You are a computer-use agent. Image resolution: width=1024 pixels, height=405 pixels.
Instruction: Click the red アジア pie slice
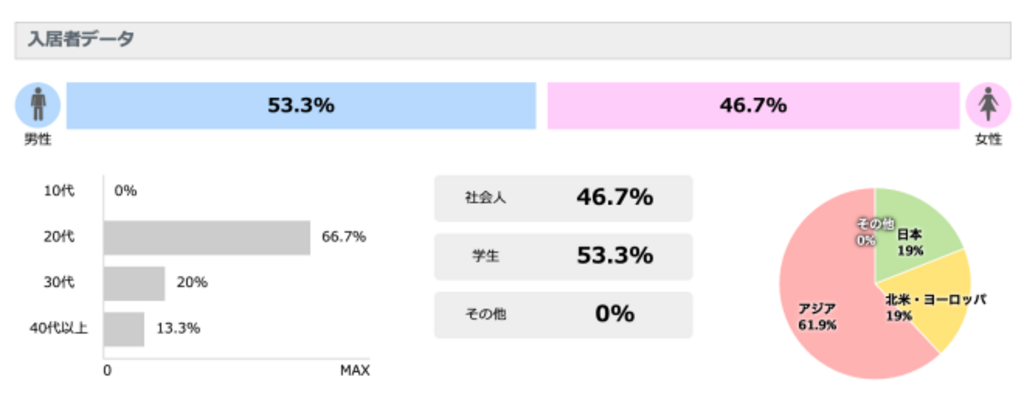tap(840, 320)
